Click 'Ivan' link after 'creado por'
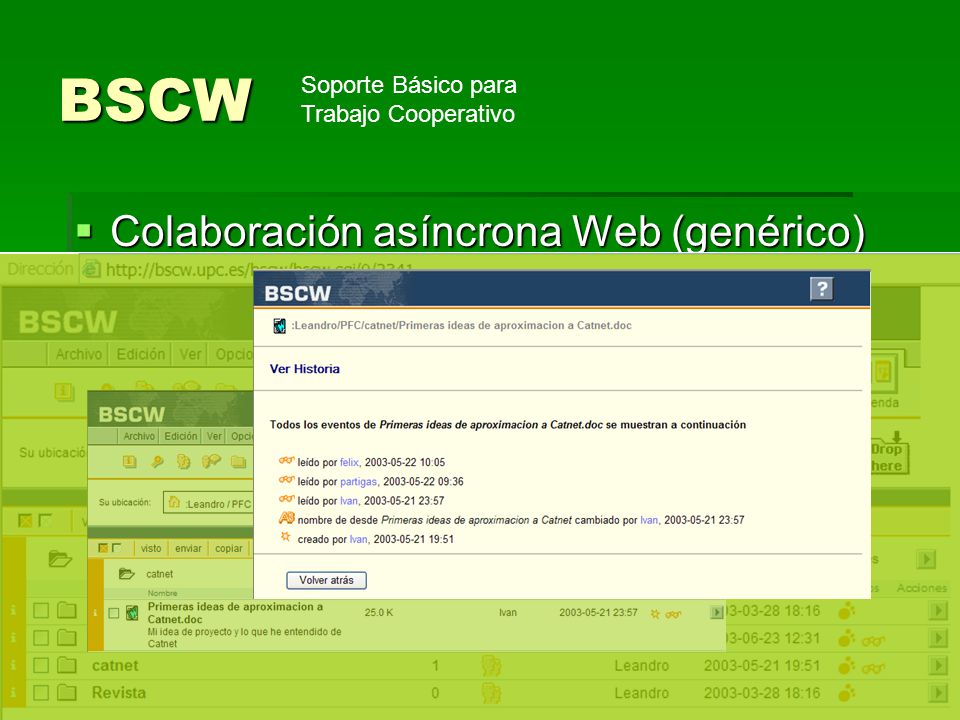Screen dimensions: 960x720 (x=358, y=539)
